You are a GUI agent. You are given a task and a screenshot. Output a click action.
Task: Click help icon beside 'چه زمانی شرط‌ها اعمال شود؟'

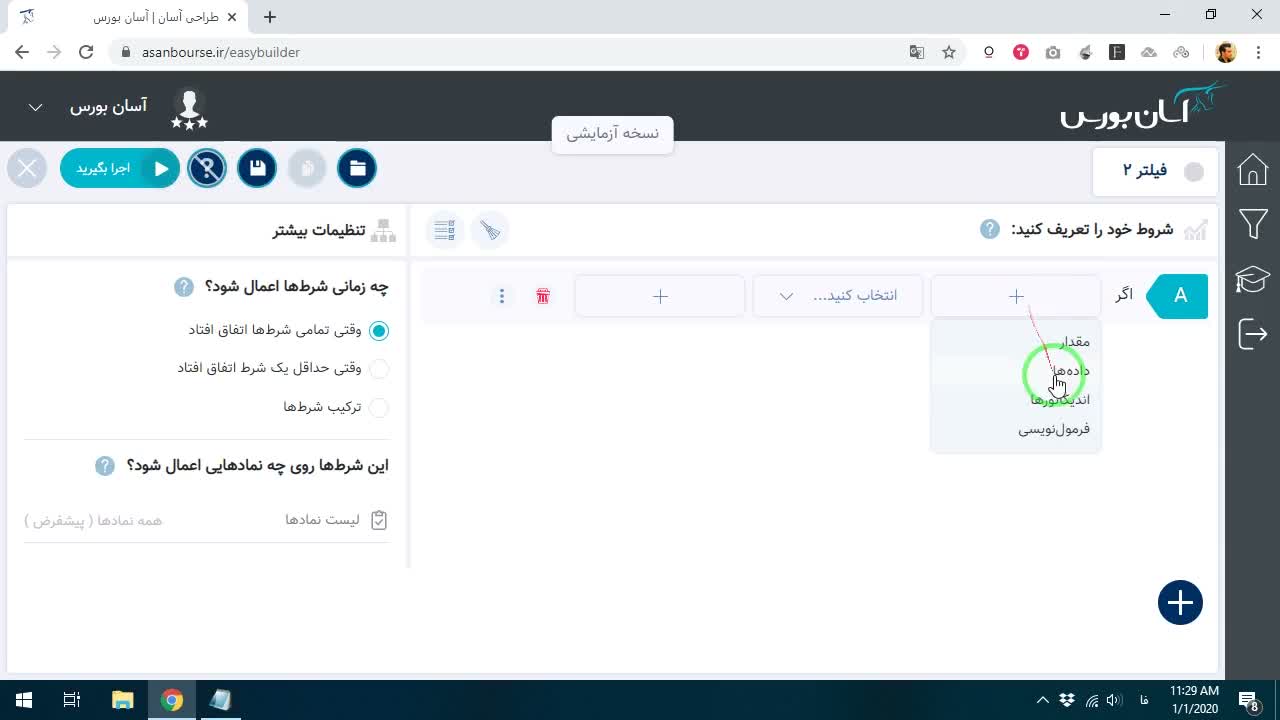tap(183, 287)
